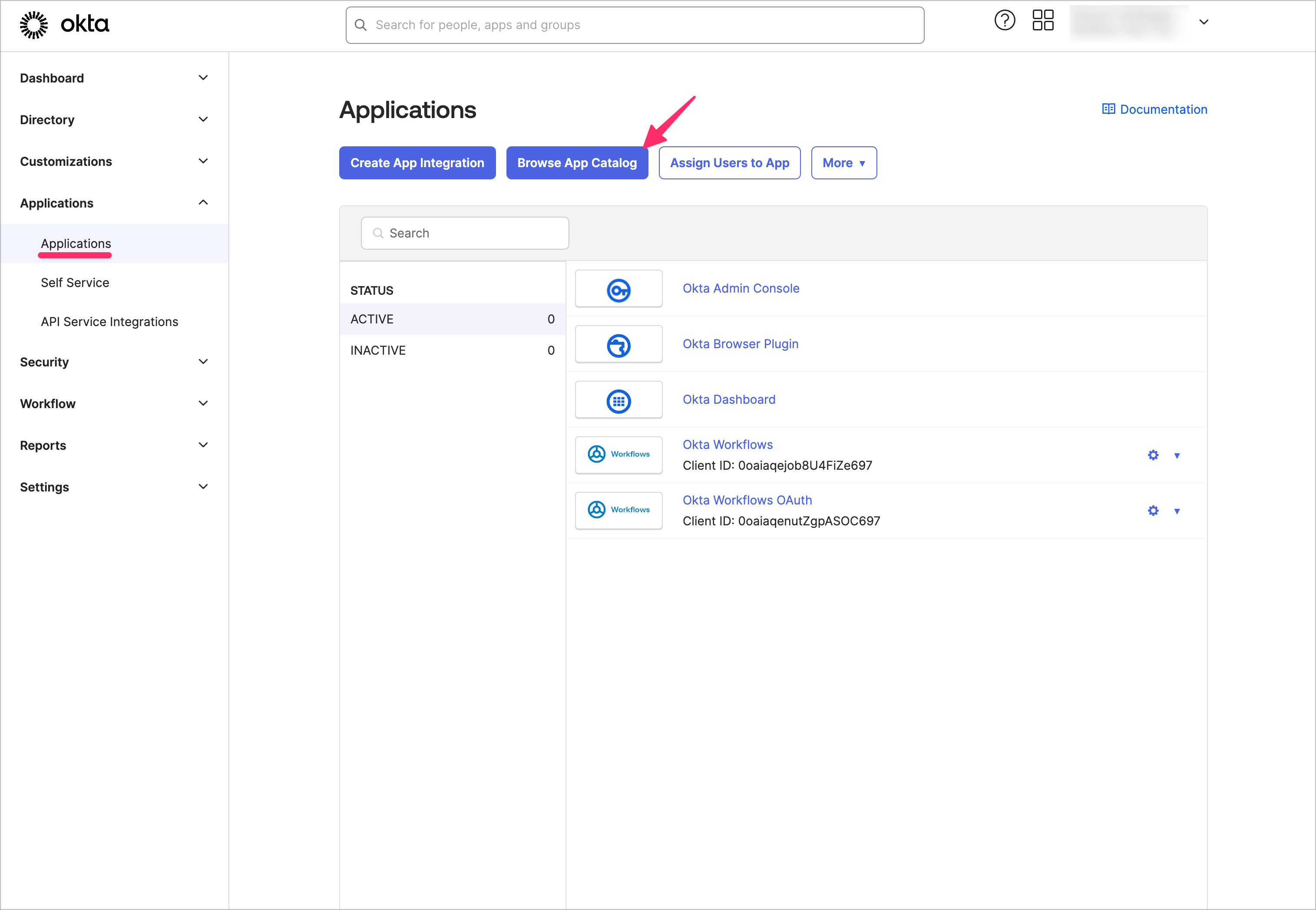Click the Okta Workflows OAuth app logo
Image resolution: width=1316 pixels, height=910 pixels.
point(618,510)
